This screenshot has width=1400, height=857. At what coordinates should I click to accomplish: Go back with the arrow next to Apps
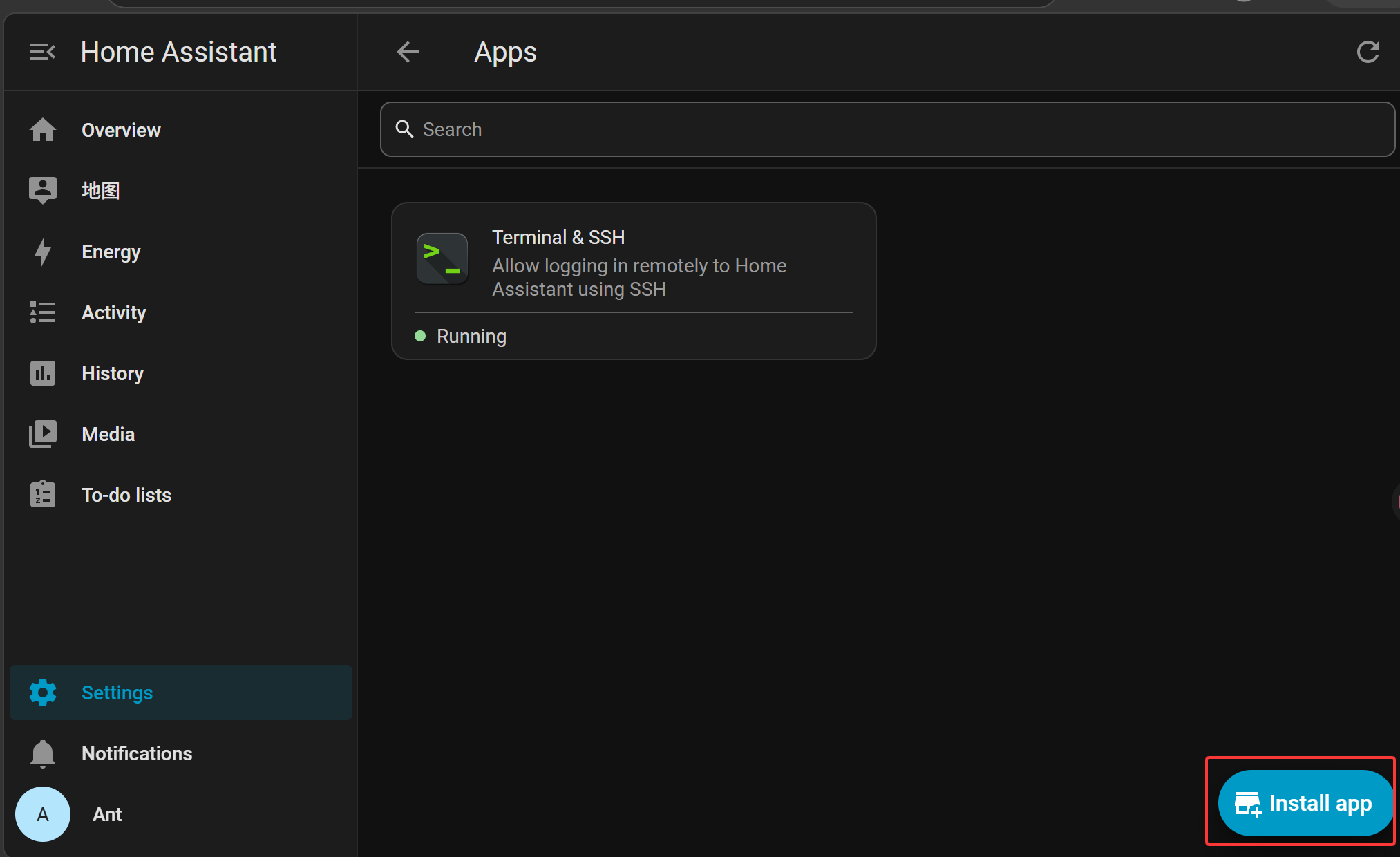pos(408,52)
